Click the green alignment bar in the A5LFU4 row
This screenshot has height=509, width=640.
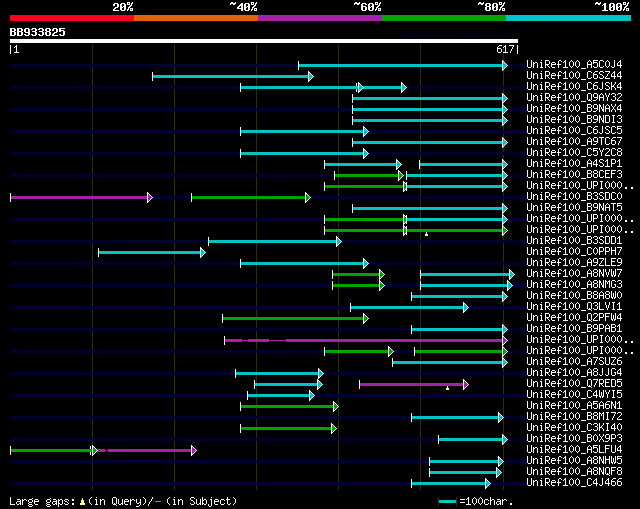point(54,451)
